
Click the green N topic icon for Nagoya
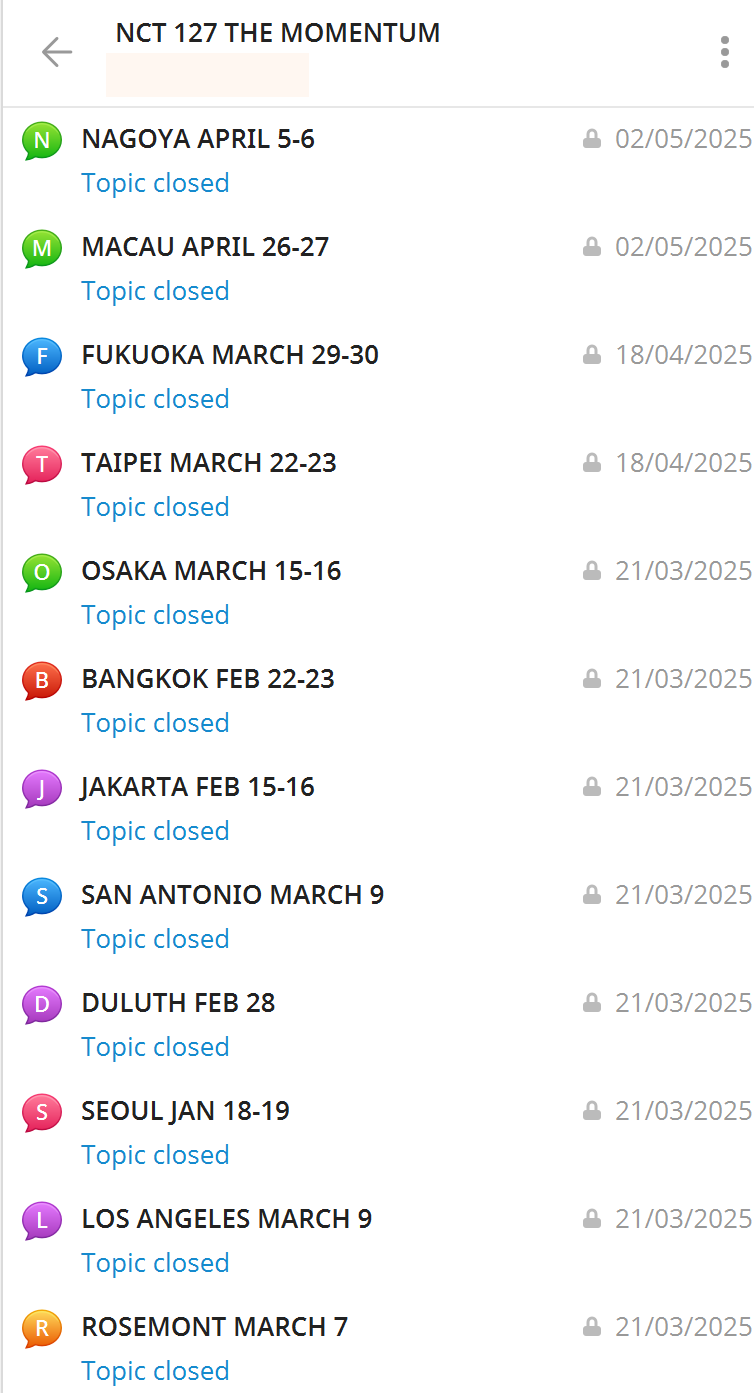(x=41, y=141)
